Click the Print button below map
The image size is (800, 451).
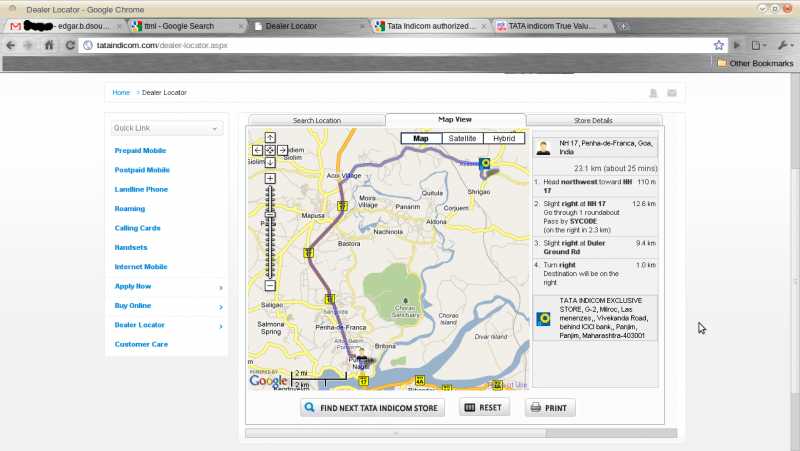click(x=550, y=408)
